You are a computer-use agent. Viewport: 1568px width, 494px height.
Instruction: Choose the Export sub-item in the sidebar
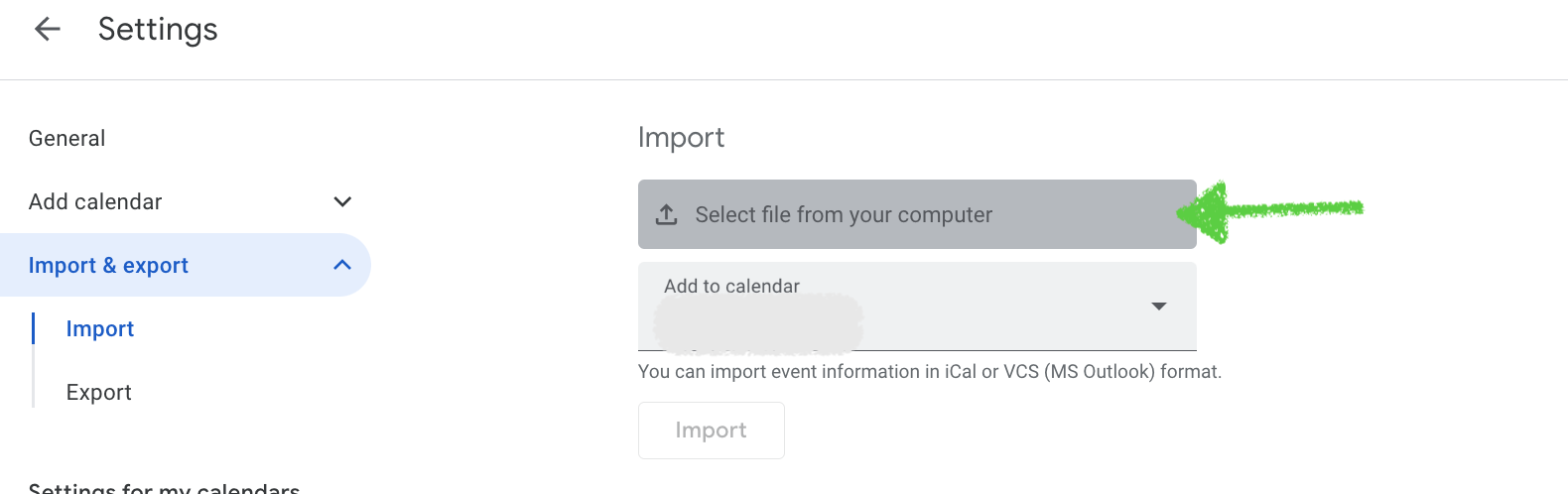pyautogui.click(x=99, y=393)
